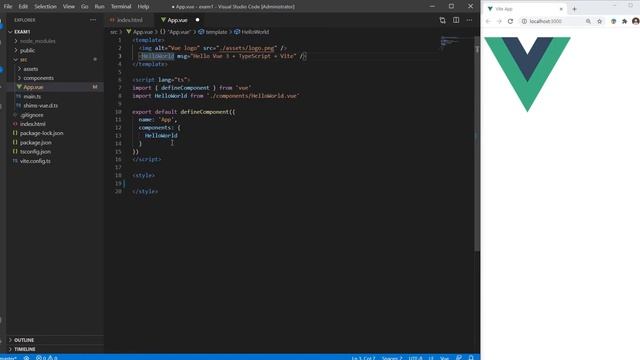The image size is (640, 360).
Task: Click the errors and warnings status item
Action: coord(47,358)
